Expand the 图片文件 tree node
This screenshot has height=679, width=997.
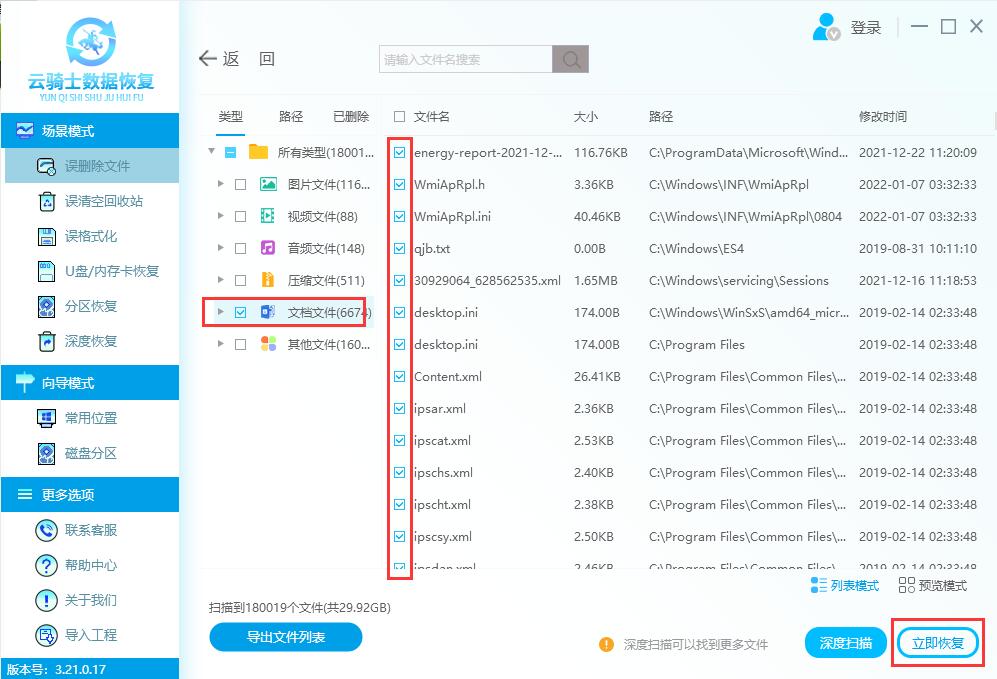pyautogui.click(x=221, y=184)
